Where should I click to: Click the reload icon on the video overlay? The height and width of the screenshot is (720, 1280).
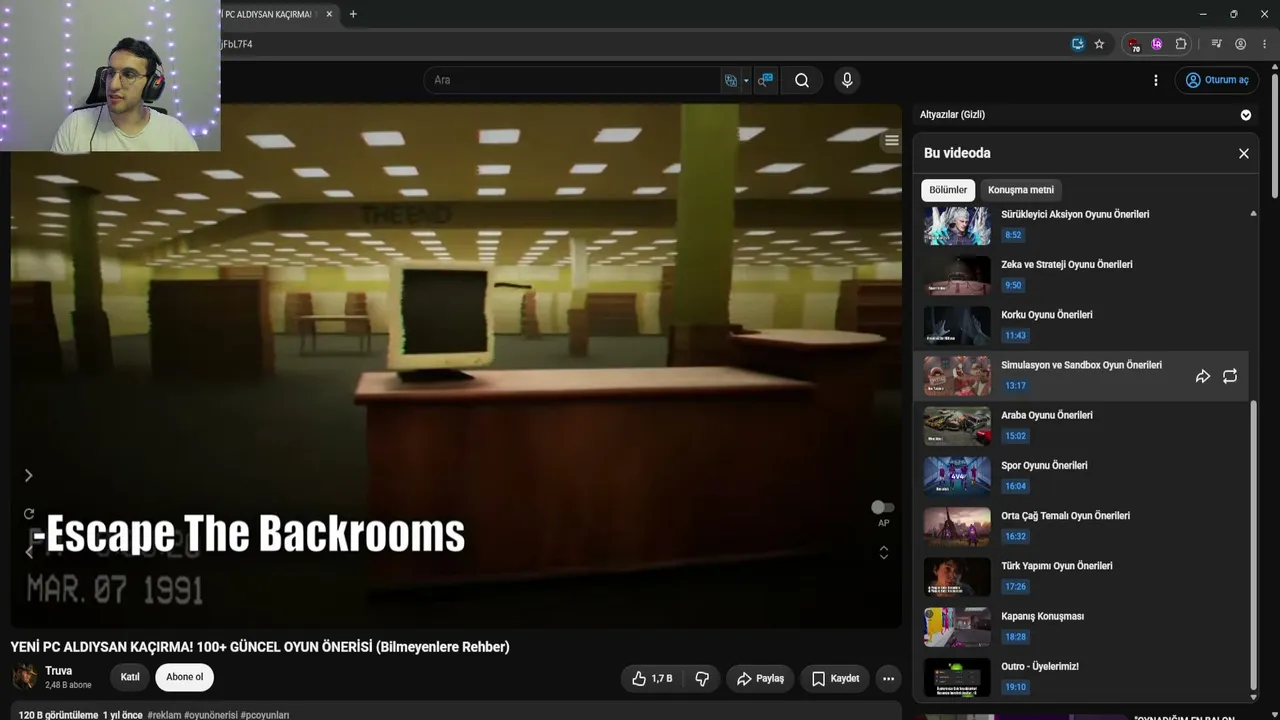28,514
